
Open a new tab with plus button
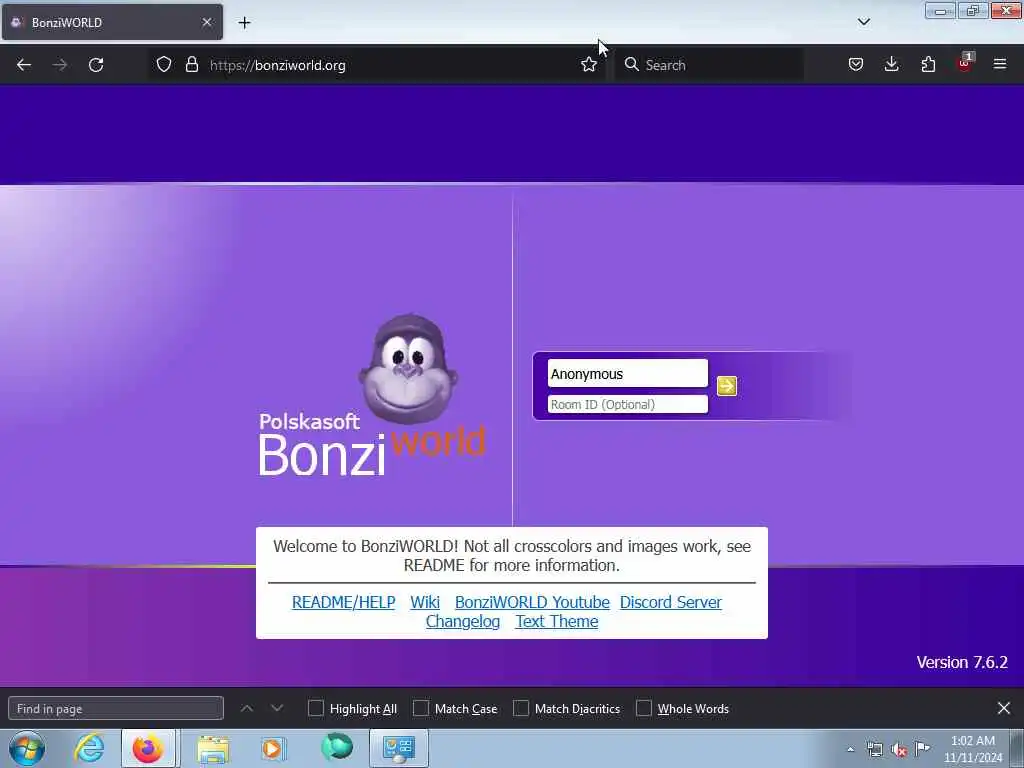(x=244, y=23)
